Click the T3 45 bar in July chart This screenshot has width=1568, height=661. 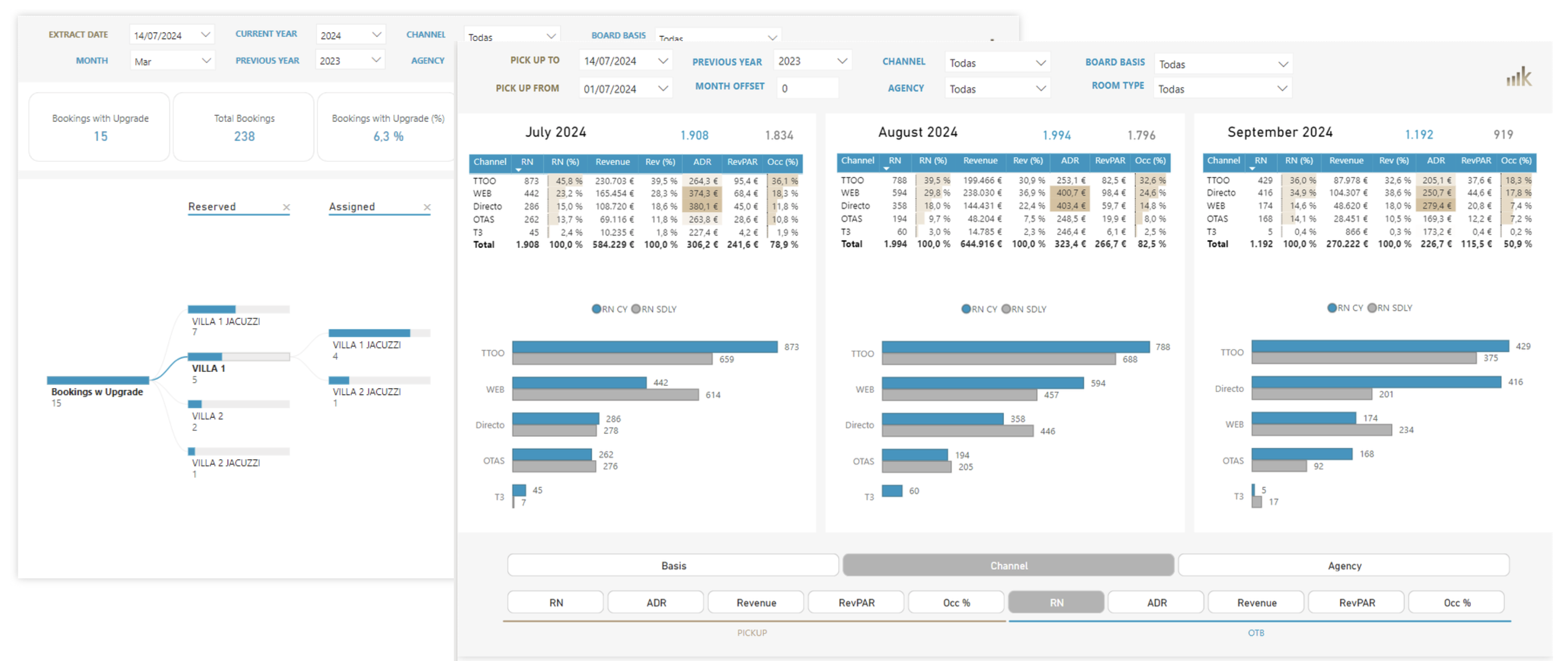coord(519,490)
